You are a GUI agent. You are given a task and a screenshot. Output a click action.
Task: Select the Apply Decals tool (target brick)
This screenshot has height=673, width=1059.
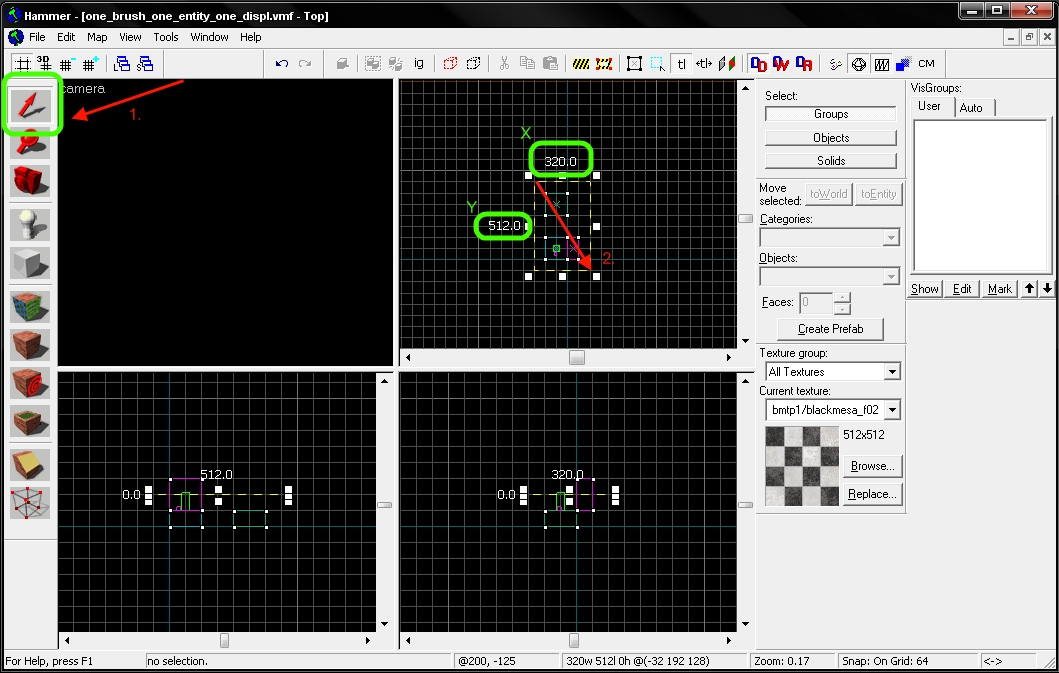tap(30, 383)
